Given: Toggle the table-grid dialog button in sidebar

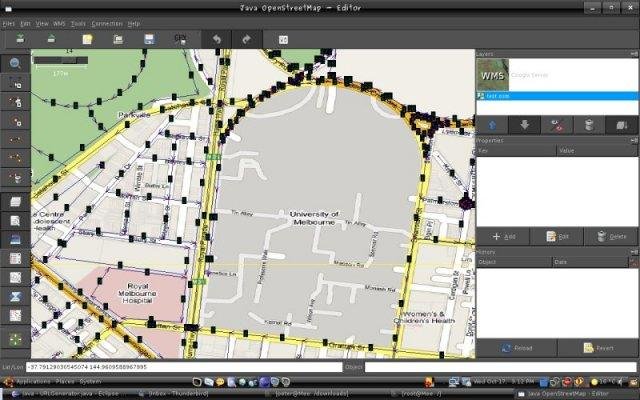Looking at the screenshot, I should point(15,258).
